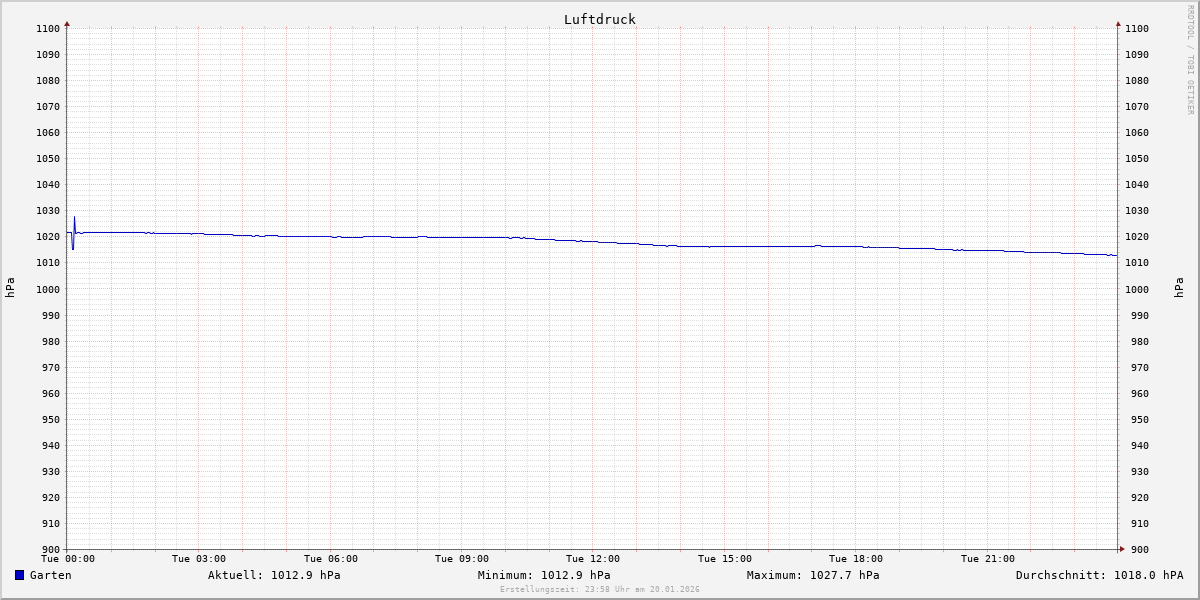Click the Garten legend label
Screen dimensions: 1200x600
(50, 575)
